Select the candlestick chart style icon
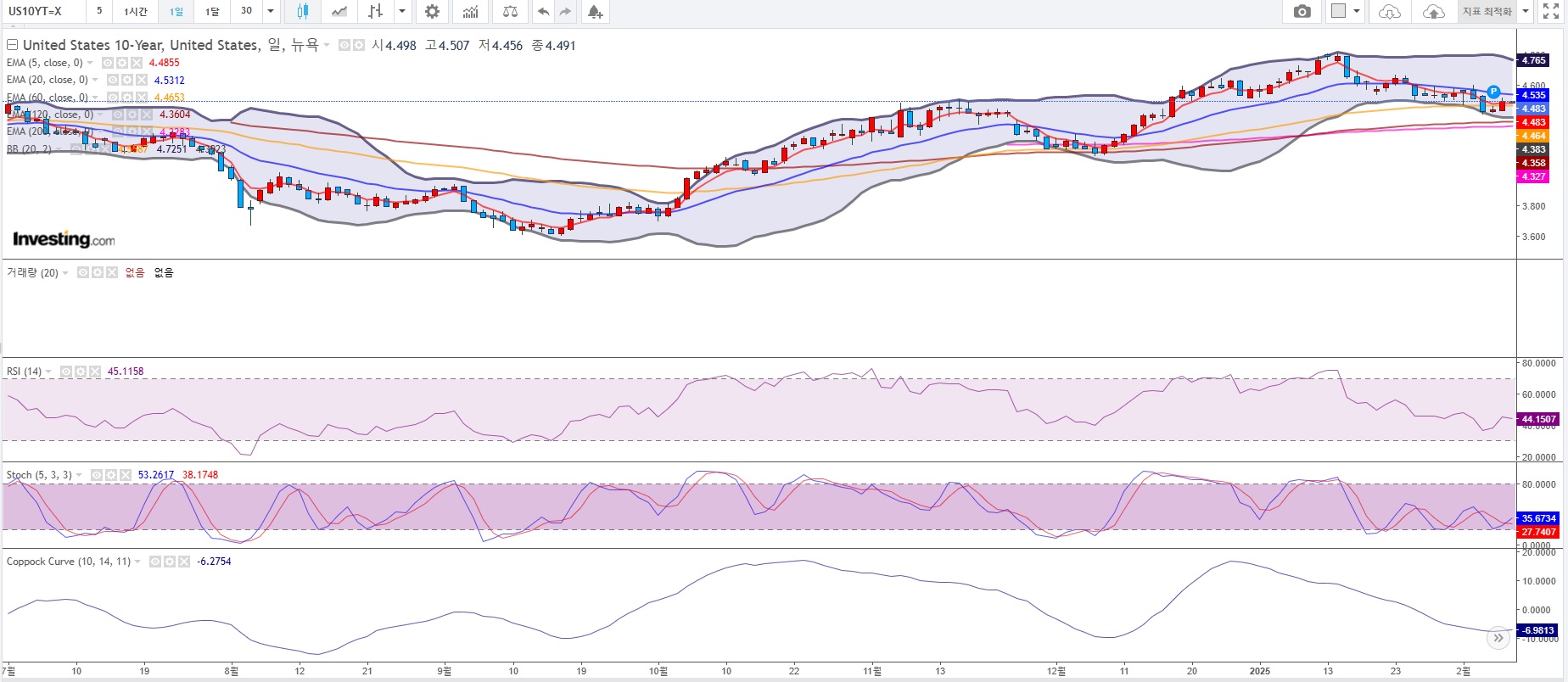1568x682 pixels. pyautogui.click(x=302, y=11)
